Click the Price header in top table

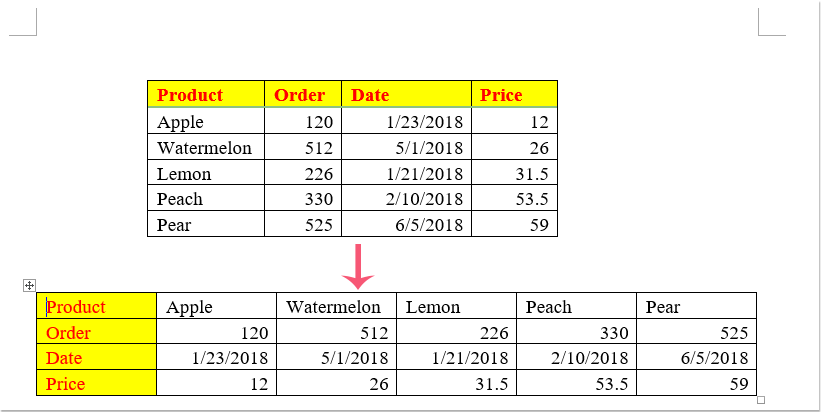click(501, 95)
